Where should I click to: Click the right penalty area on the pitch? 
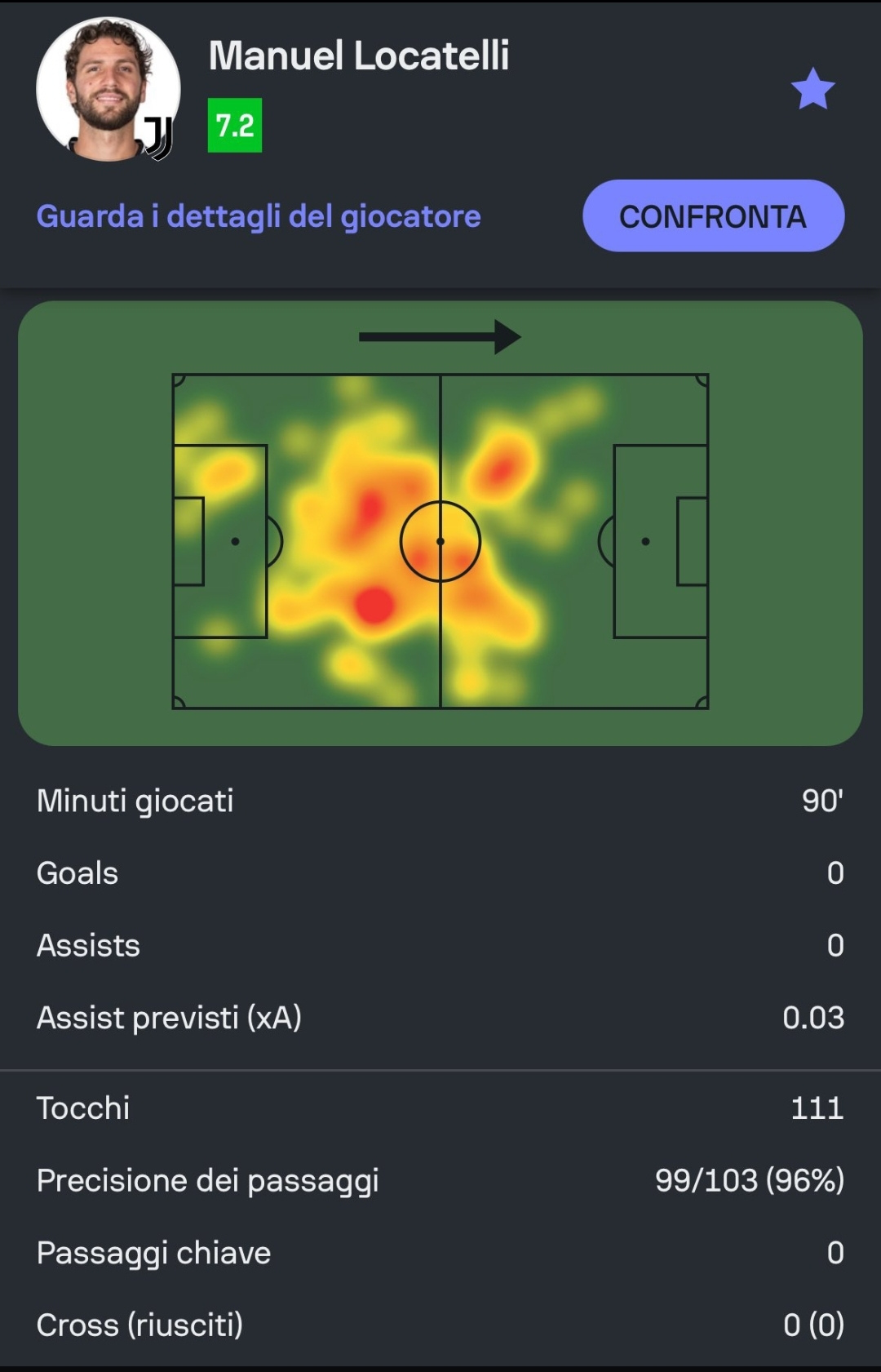[x=660, y=541]
